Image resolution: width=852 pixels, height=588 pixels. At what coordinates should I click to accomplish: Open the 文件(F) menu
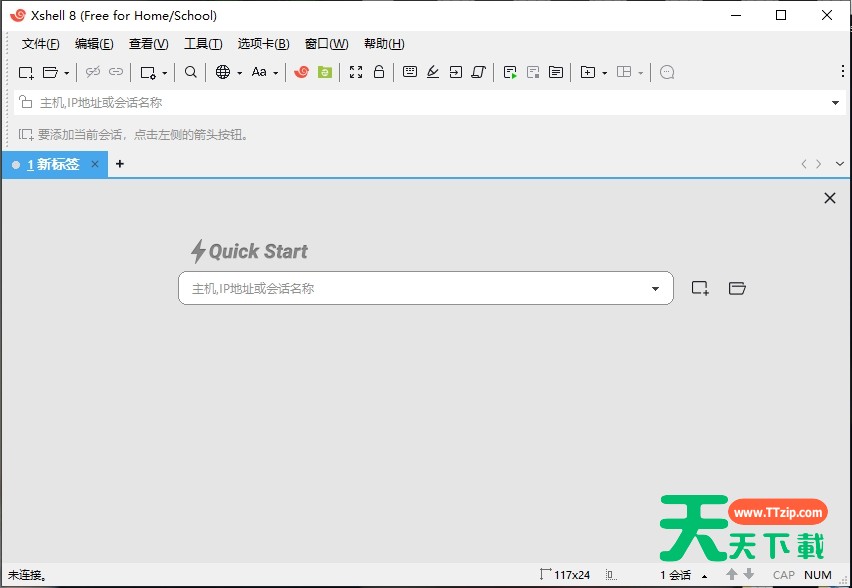[40, 44]
